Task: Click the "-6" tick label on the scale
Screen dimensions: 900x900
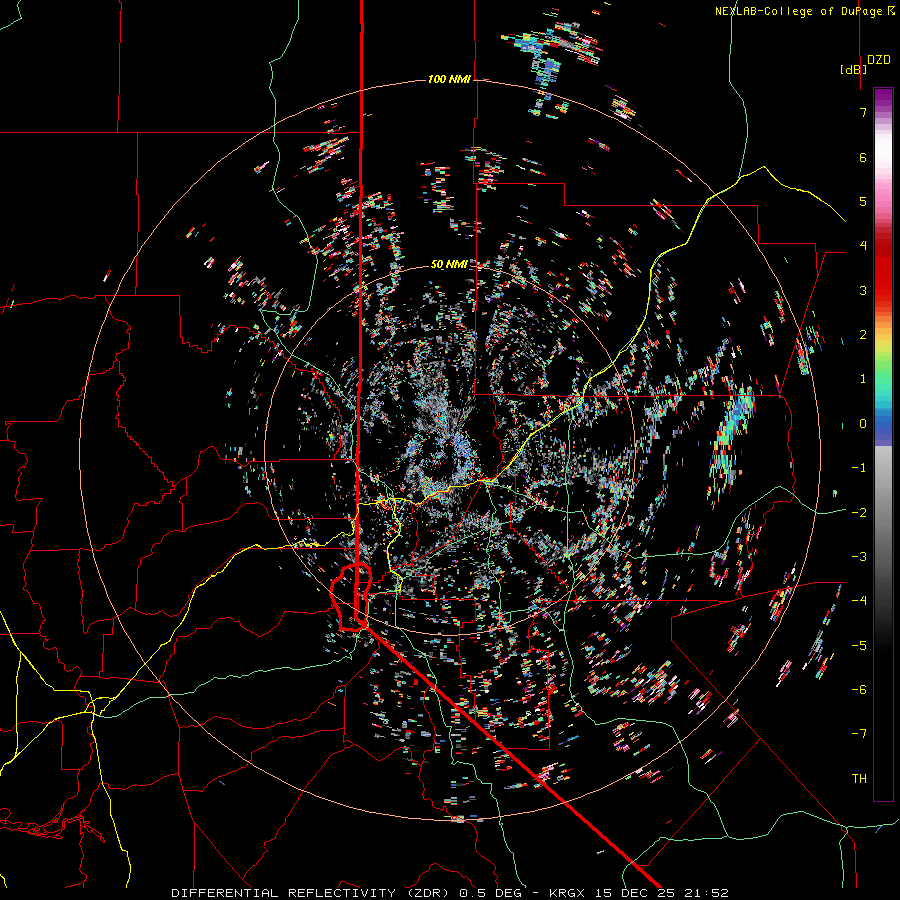Action: coord(859,689)
